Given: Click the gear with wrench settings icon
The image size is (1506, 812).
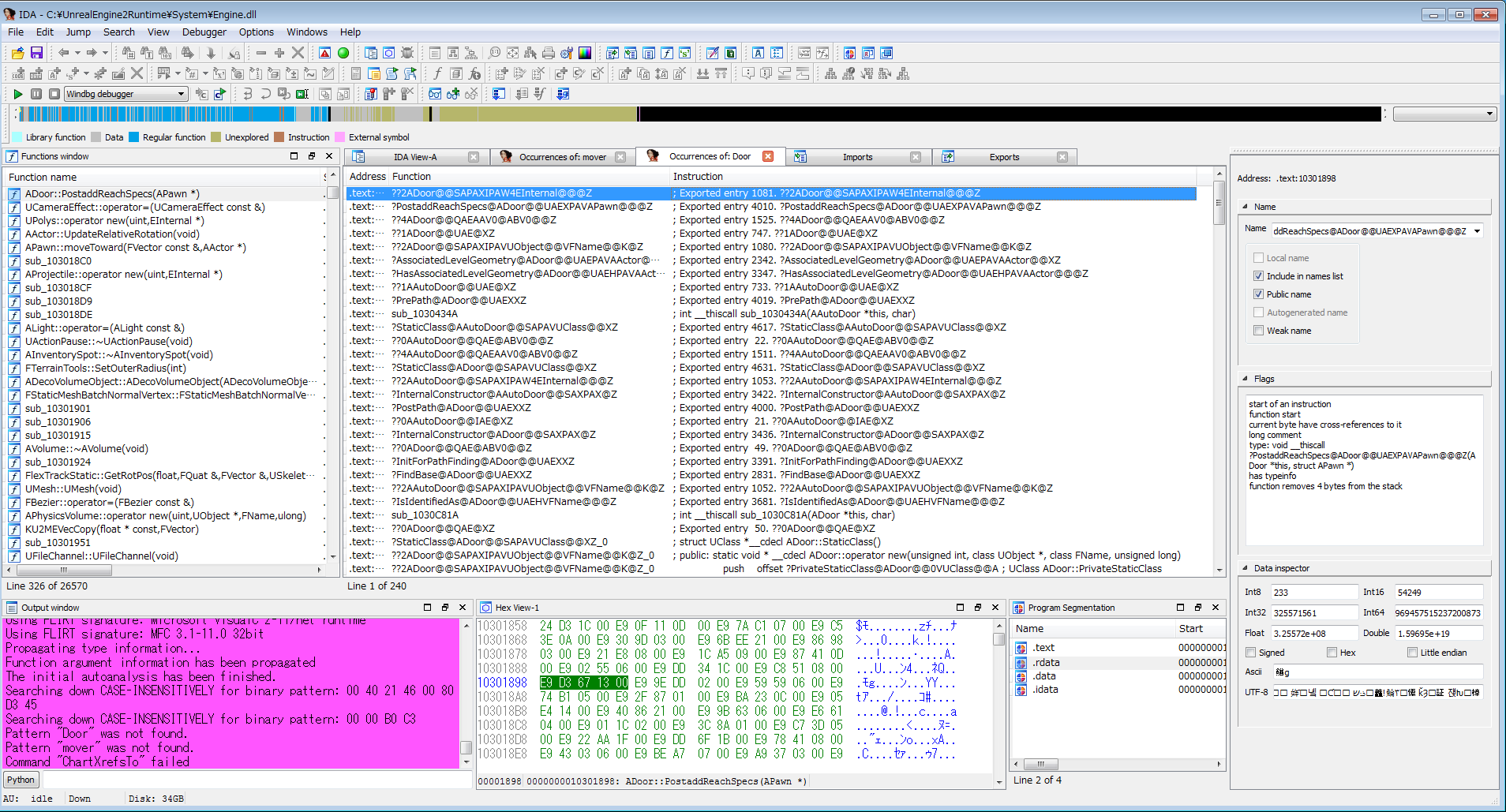Looking at the screenshot, I should click(x=567, y=53).
